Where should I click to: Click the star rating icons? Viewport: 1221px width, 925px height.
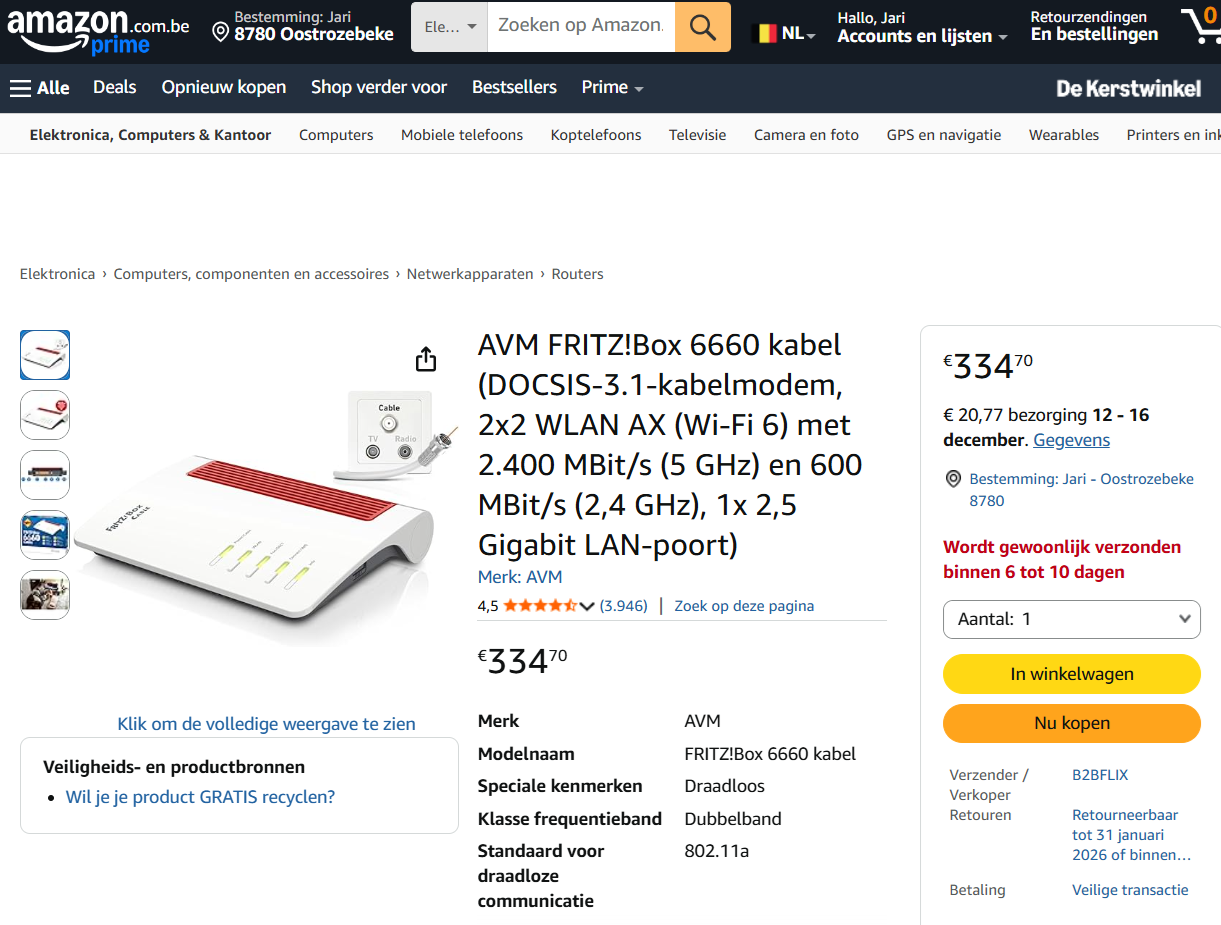point(540,606)
